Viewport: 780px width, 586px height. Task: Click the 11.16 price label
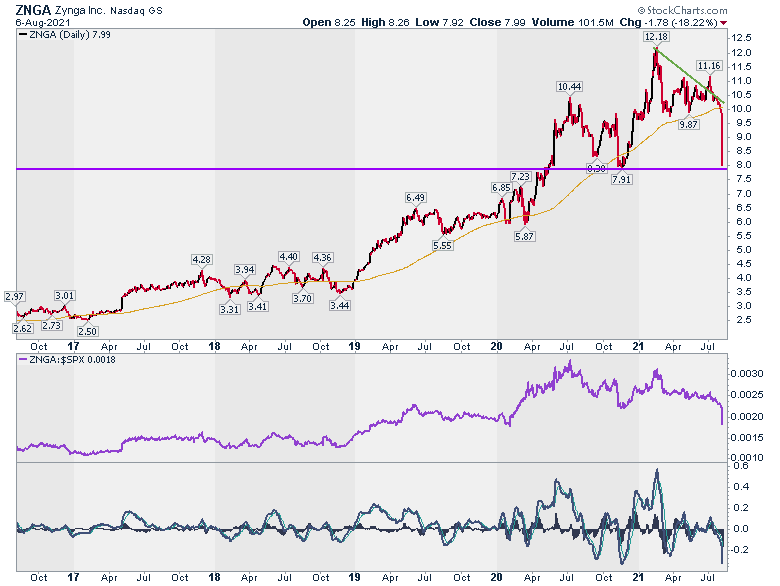click(x=709, y=66)
